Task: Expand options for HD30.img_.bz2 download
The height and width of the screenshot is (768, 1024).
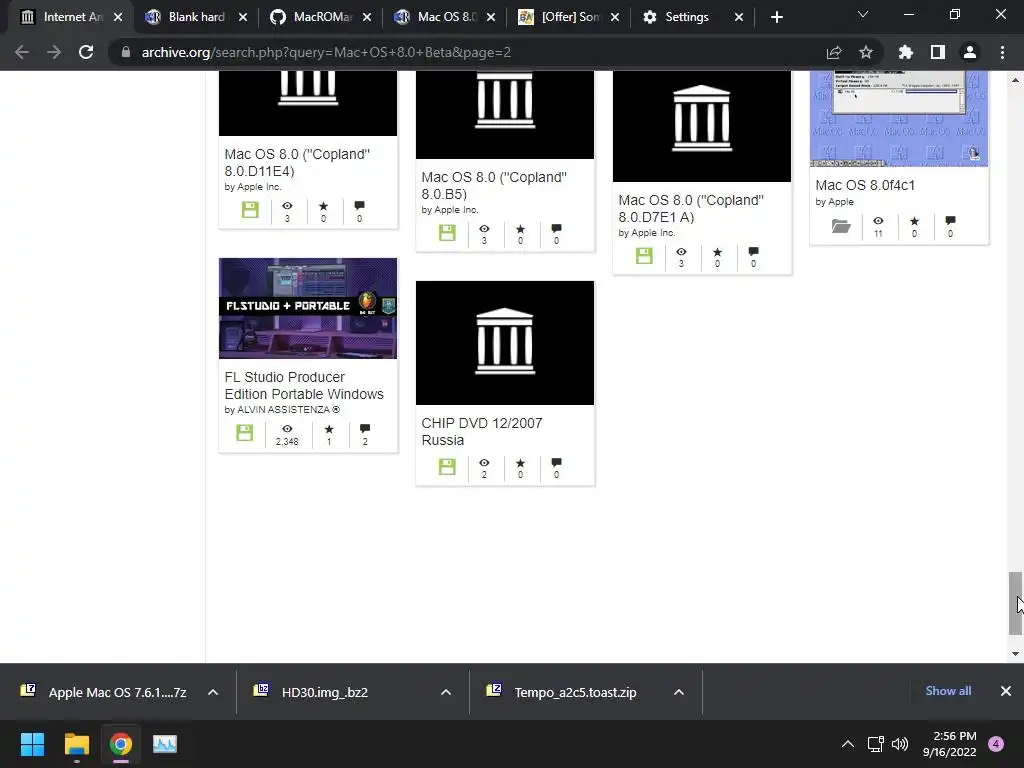Action: pos(446,692)
